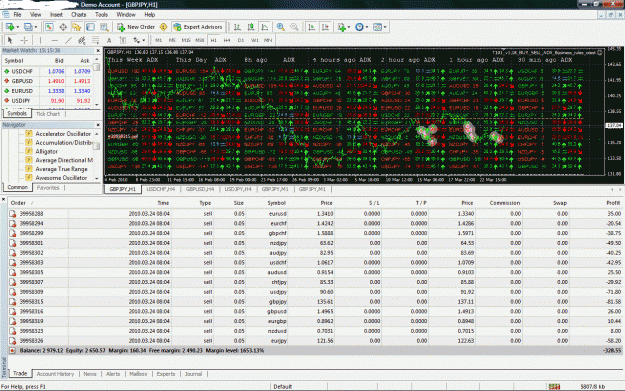Open the View menu

35,15
